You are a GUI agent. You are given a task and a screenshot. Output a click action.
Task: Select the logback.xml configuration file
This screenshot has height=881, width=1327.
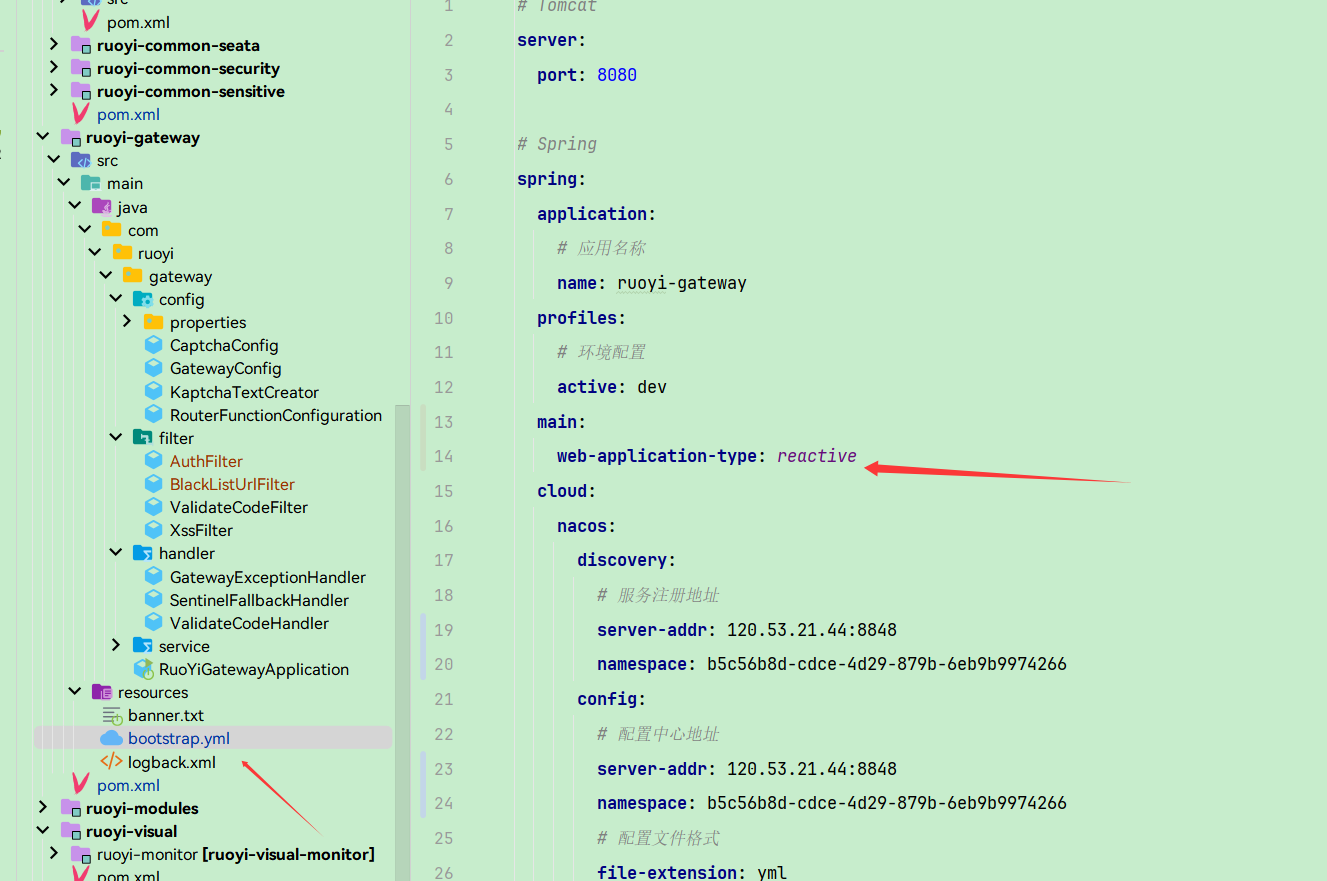click(169, 761)
